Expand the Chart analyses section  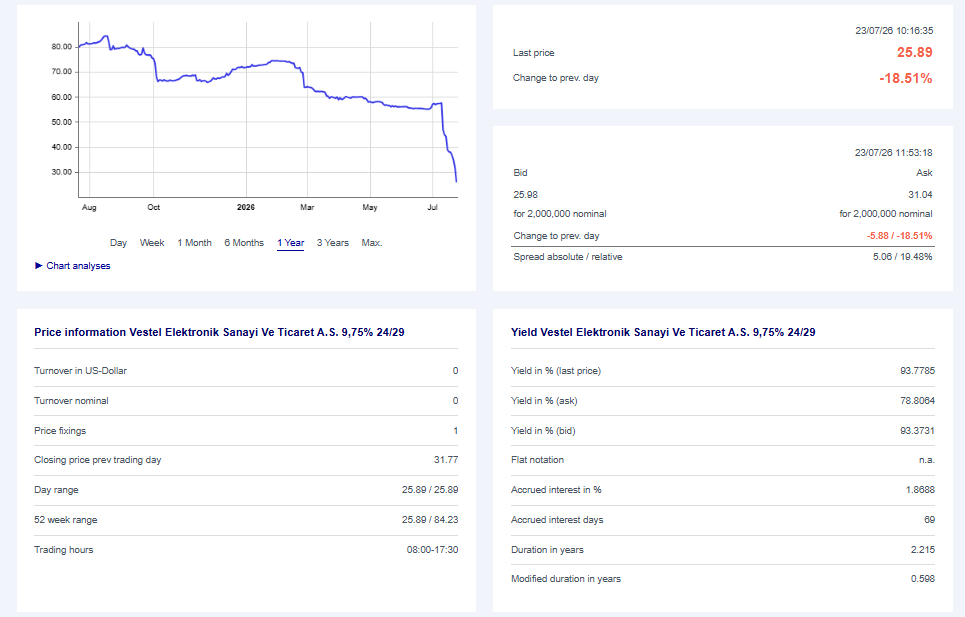(73, 266)
